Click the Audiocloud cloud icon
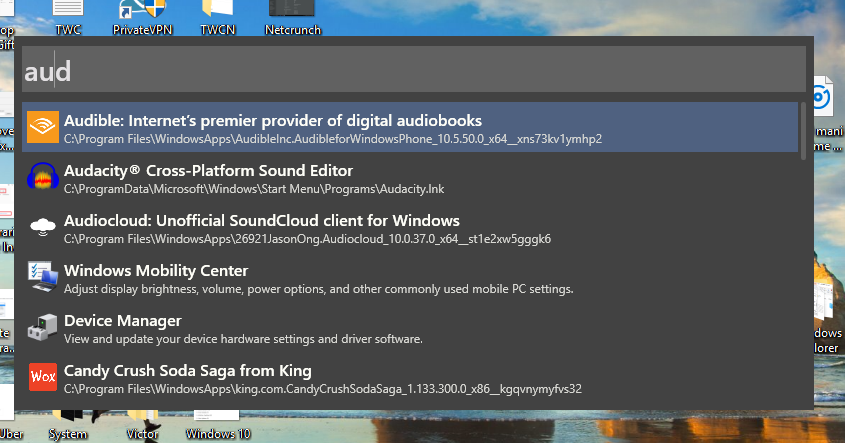 [42, 227]
